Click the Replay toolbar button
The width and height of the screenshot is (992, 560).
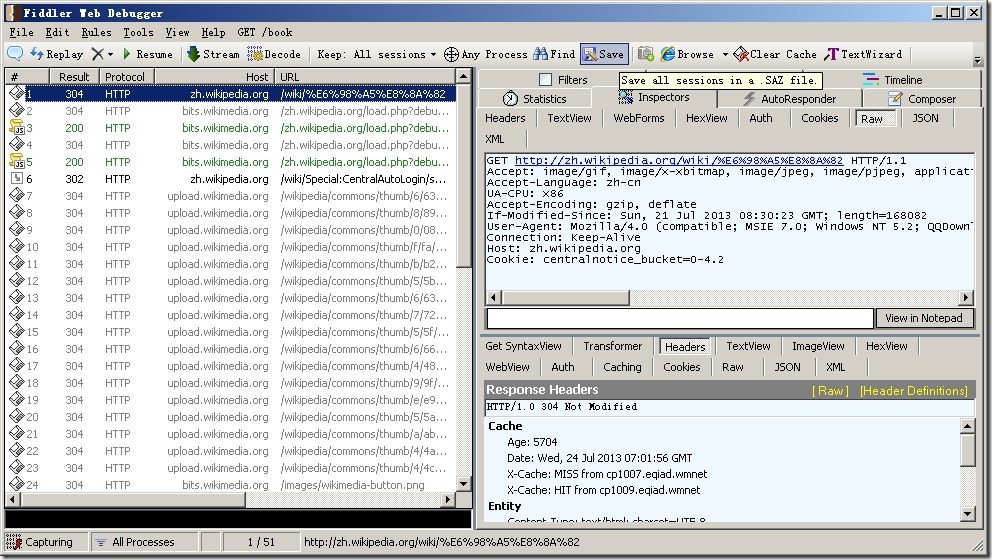(x=56, y=54)
